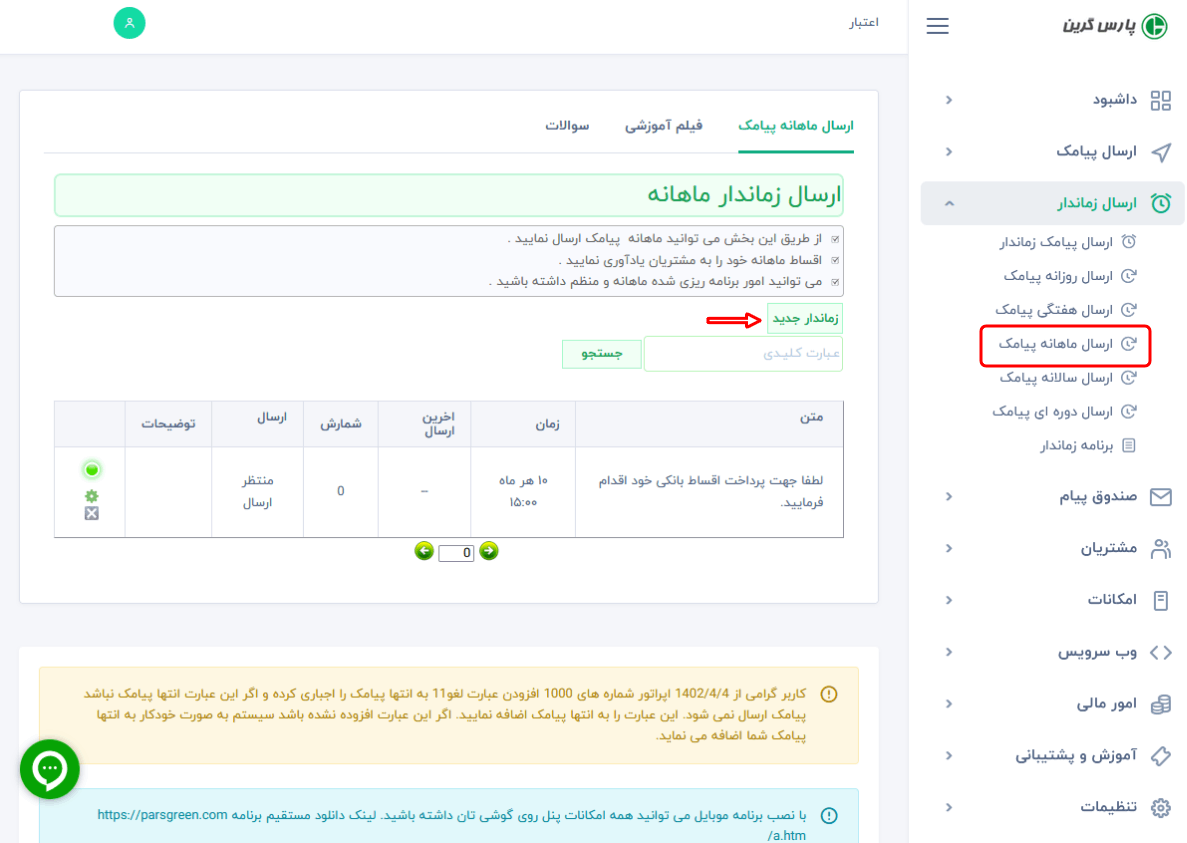Screen dimensions: 1187x843
Task: Click the جستجو search button
Action: click(601, 354)
